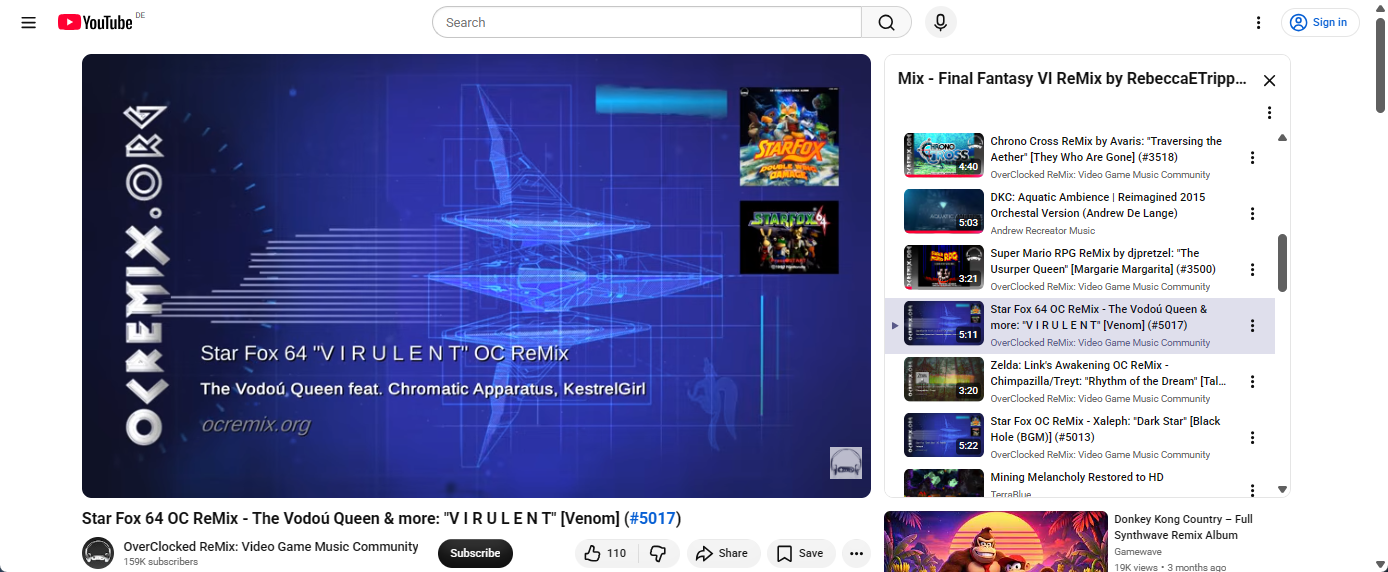
Task: Focus the Search input field
Action: pos(647,22)
